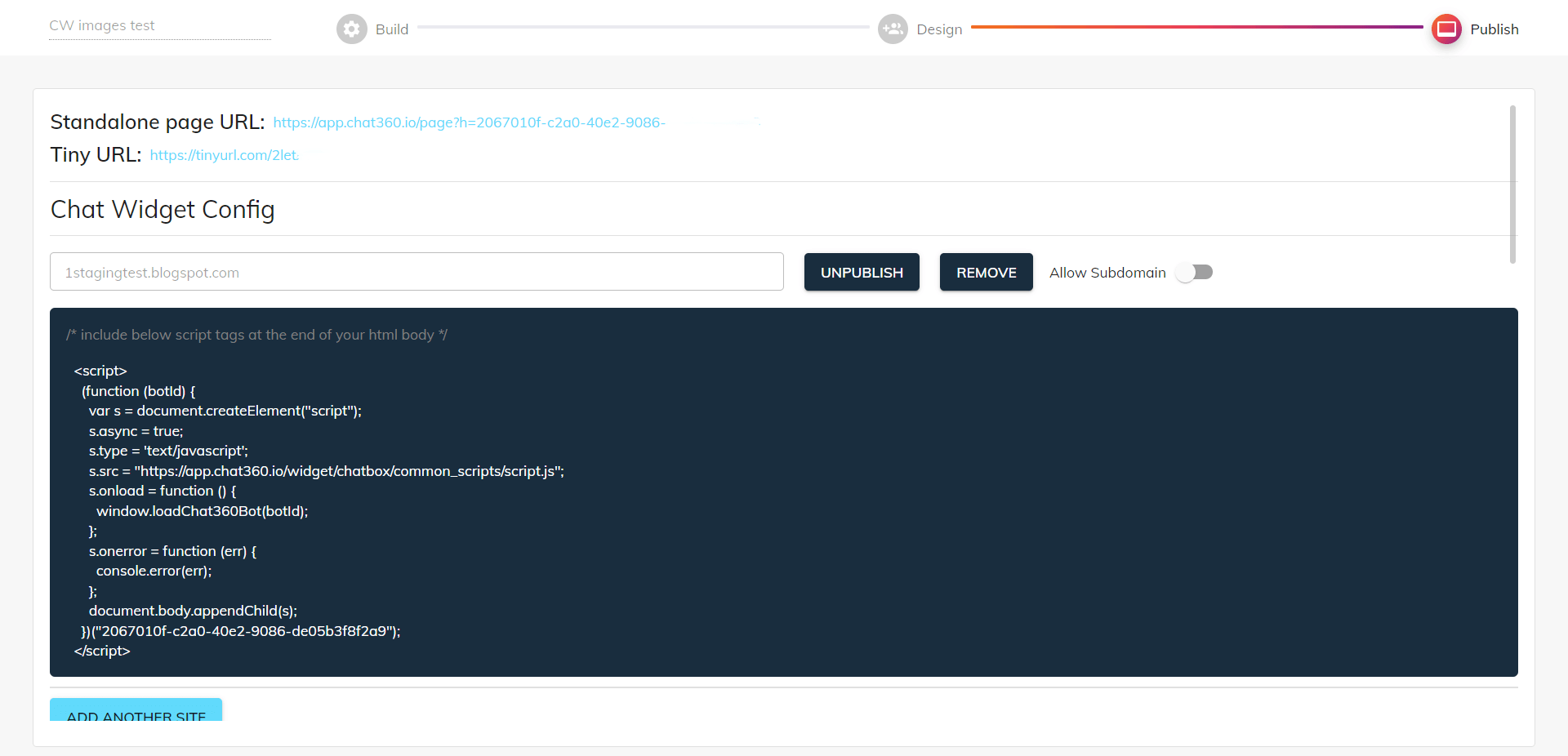Click the Chat Widget Config heading

163,210
